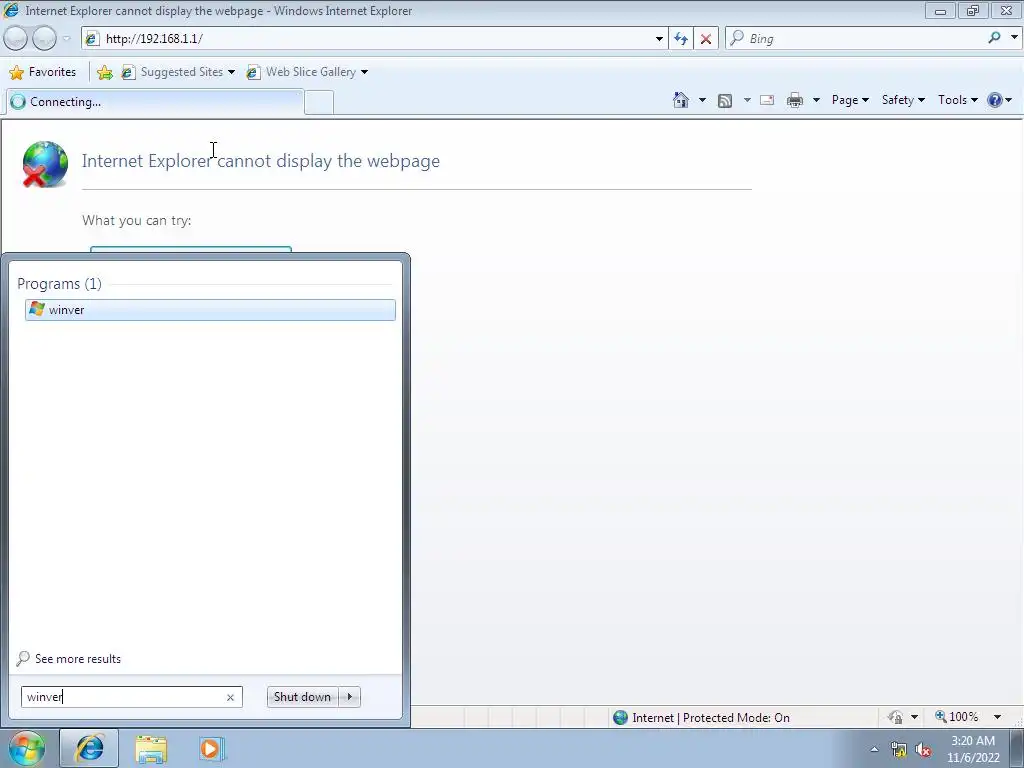The width and height of the screenshot is (1024, 768).
Task: Open the Favorites center button
Action: (43, 72)
